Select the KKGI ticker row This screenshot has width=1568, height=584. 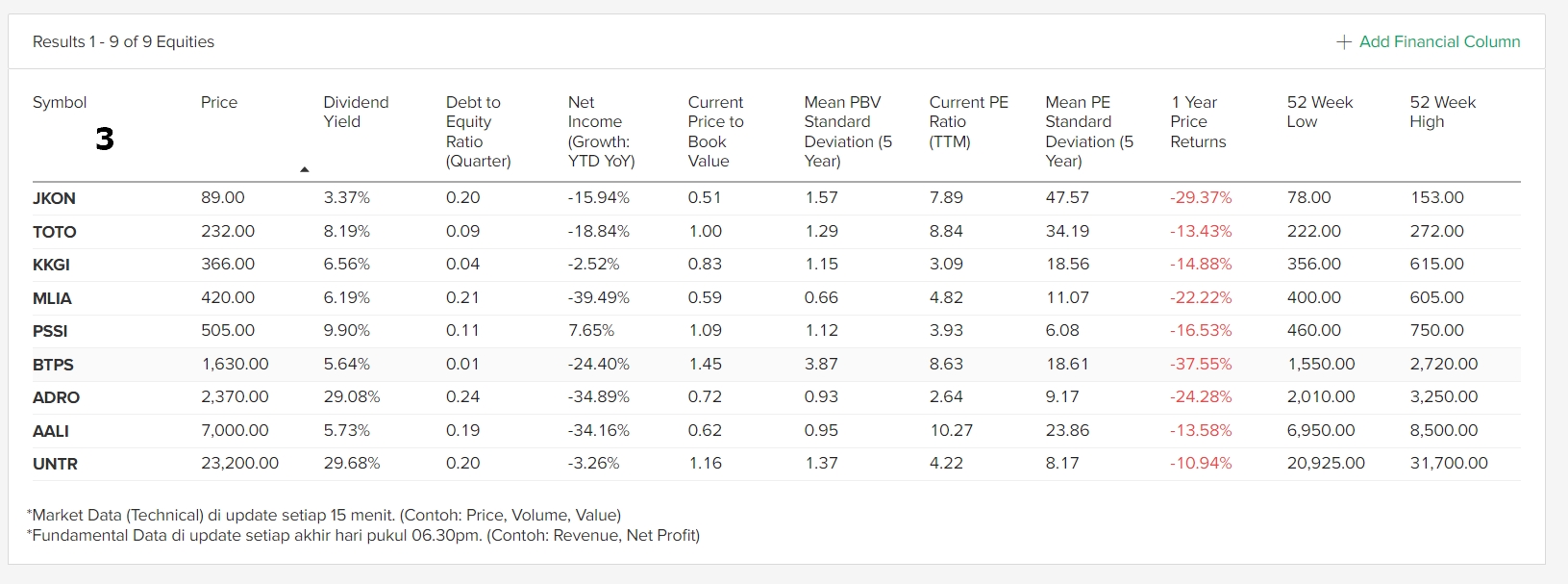point(51,265)
